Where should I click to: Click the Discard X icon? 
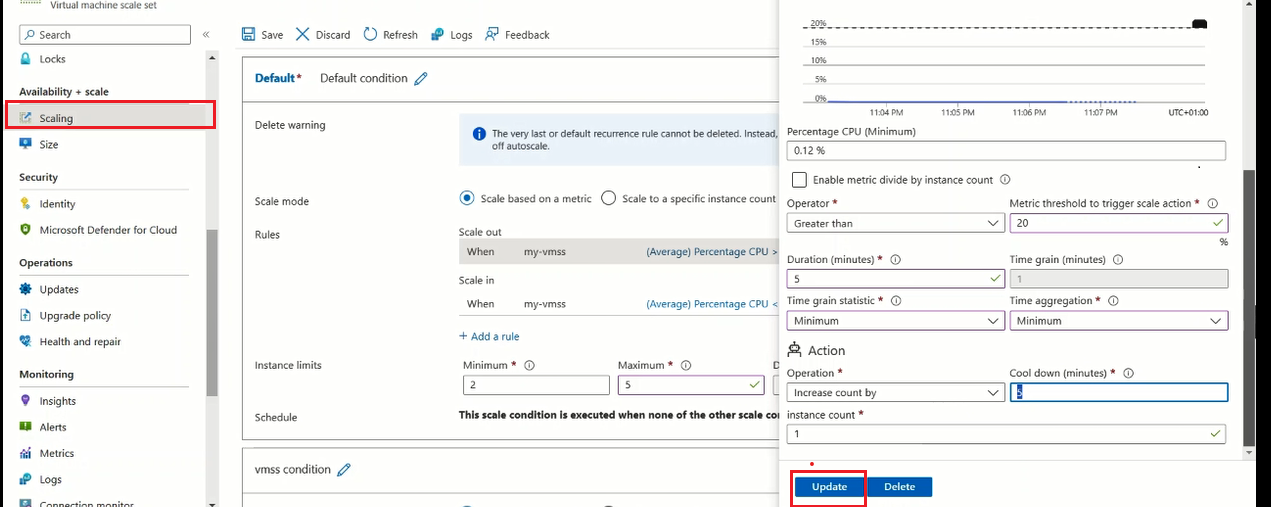[x=302, y=34]
